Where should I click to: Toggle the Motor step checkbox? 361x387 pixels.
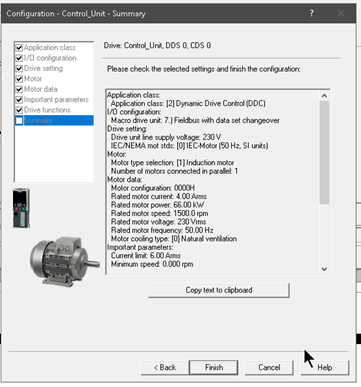tap(19, 79)
